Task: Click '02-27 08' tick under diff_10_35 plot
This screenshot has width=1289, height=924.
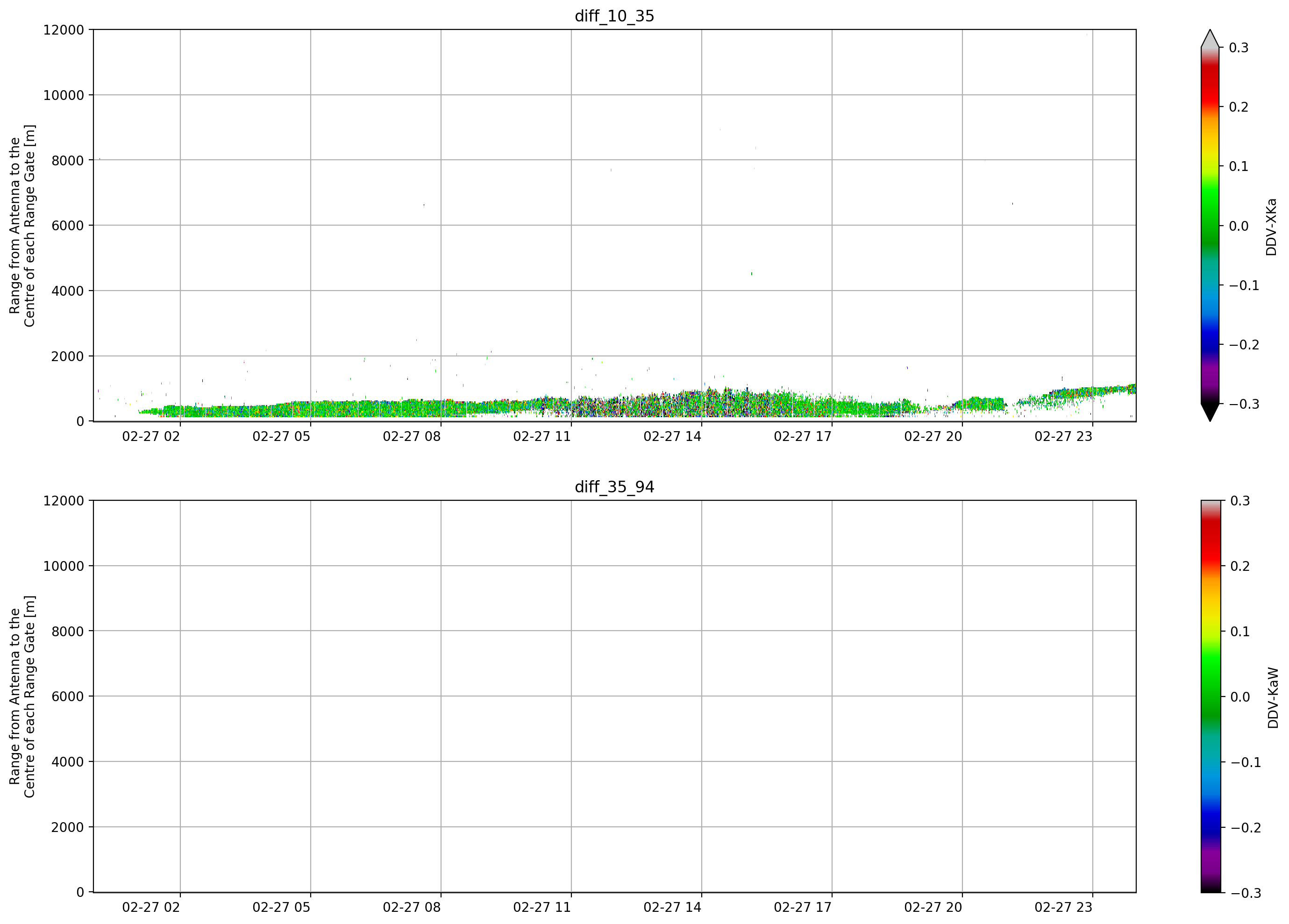Action: point(412,436)
